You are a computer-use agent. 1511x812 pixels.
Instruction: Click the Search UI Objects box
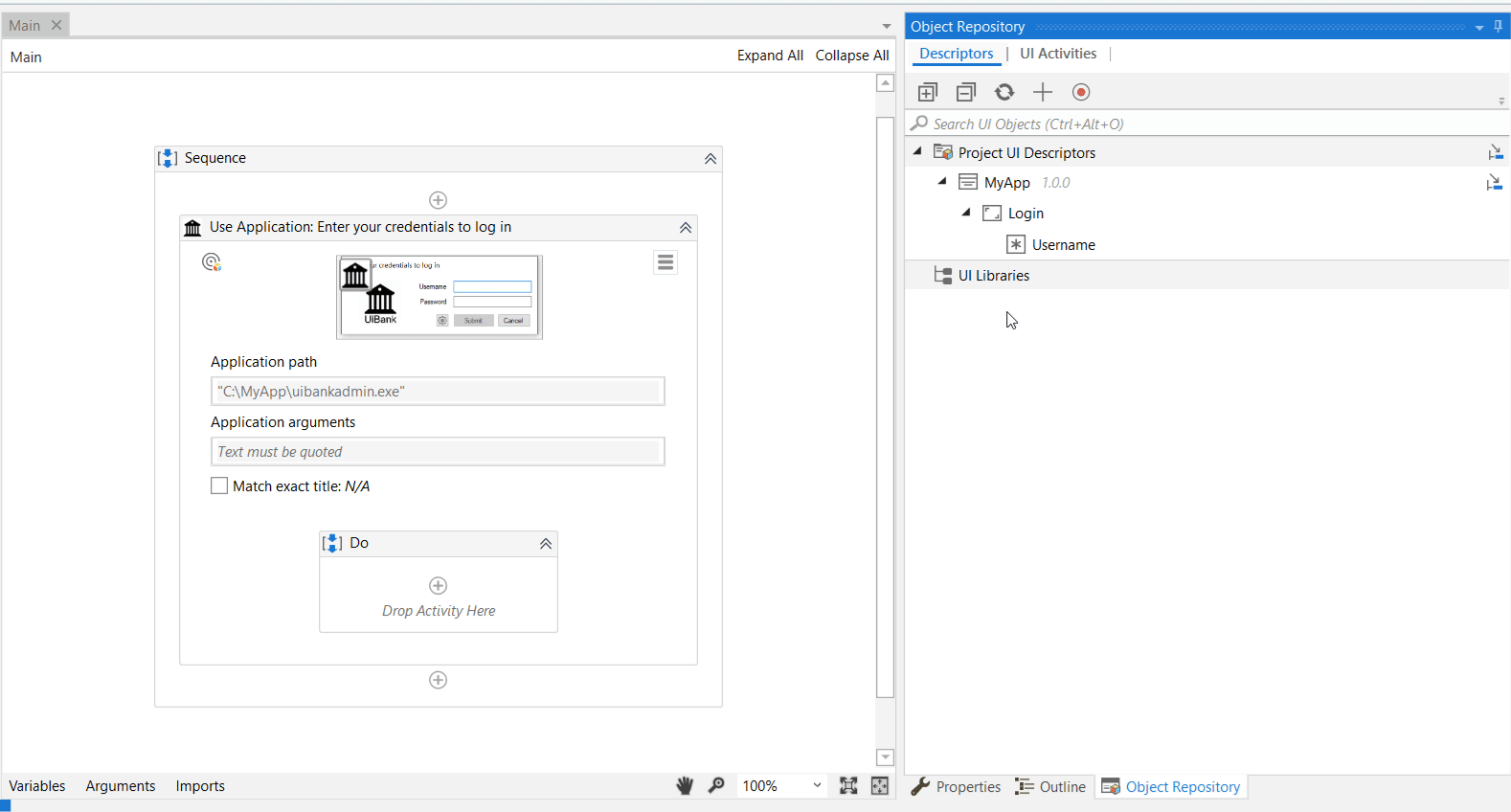tap(1207, 124)
